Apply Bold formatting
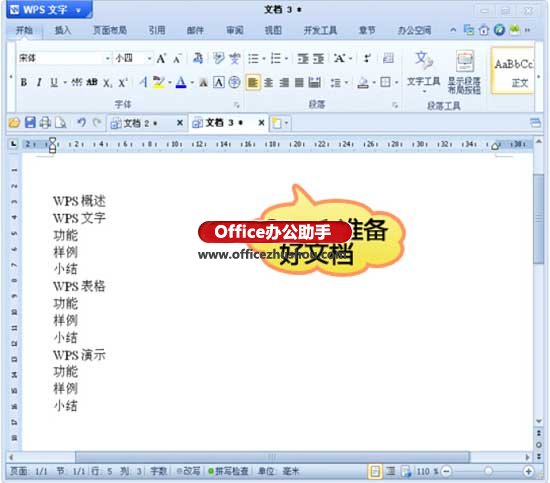 (24, 83)
